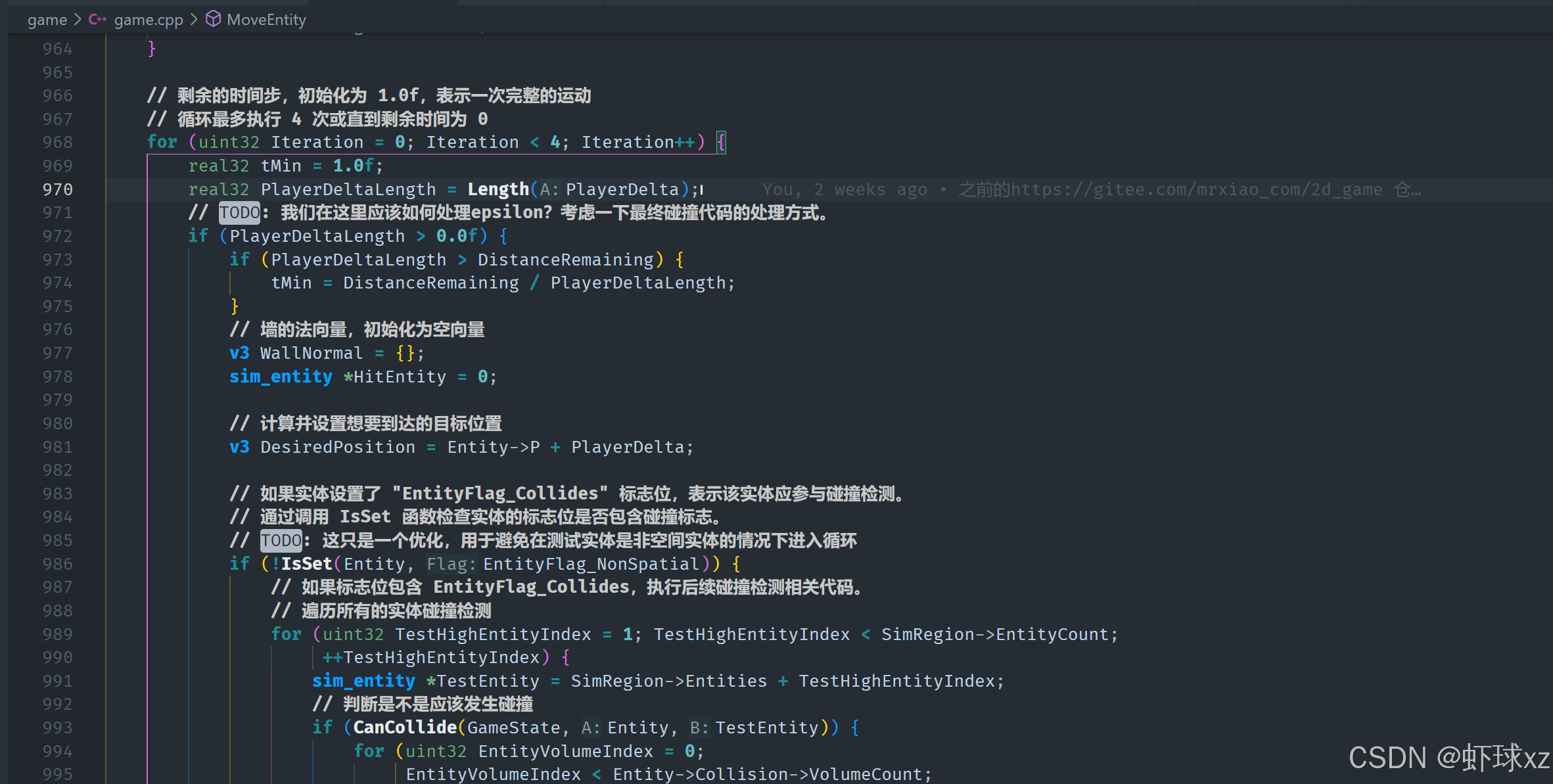The width and height of the screenshot is (1553, 784).
Task: Click comment '判断是不是应该发生碰撞' on line 992
Action: (x=438, y=704)
